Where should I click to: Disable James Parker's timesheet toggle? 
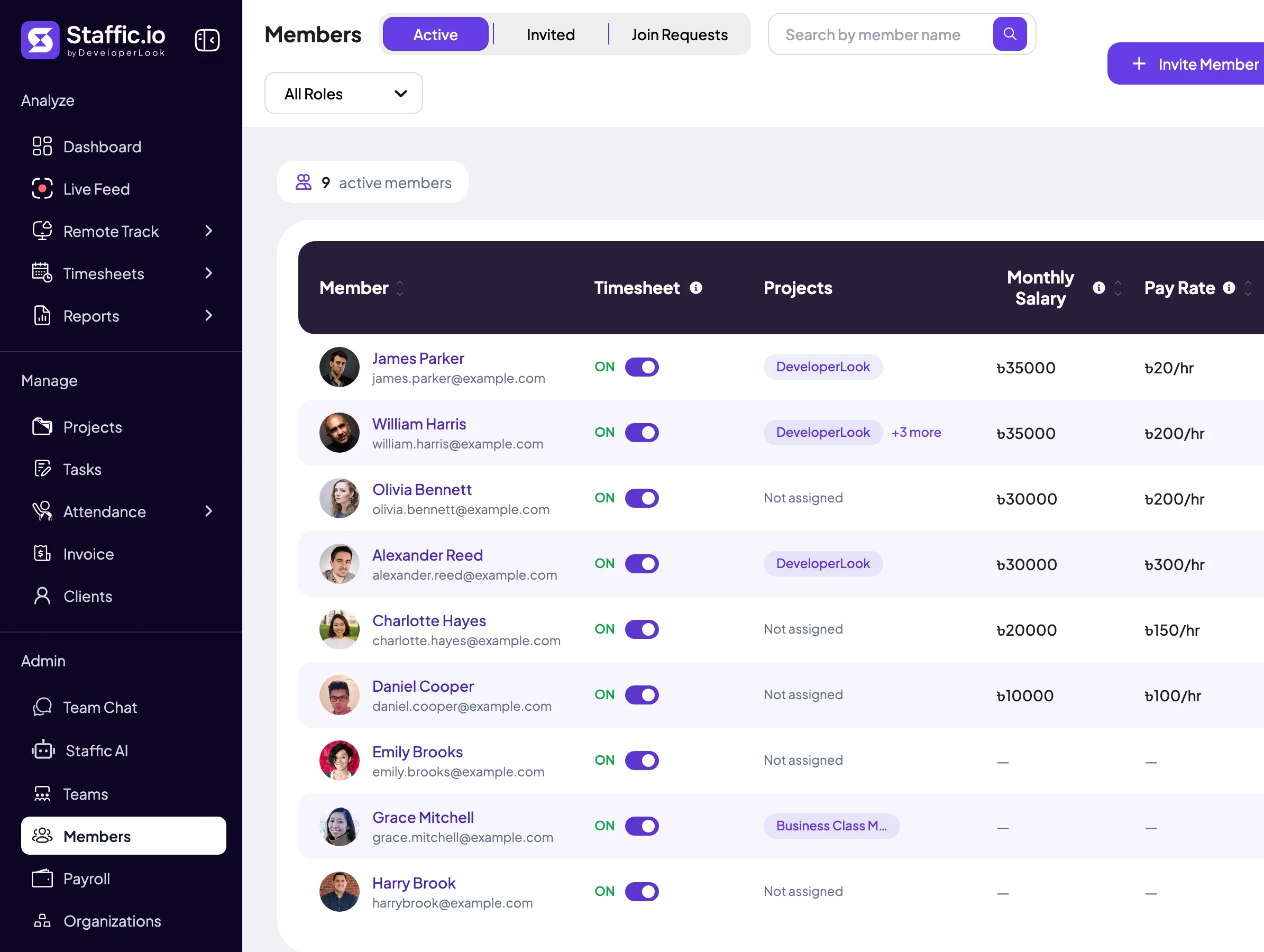pyautogui.click(x=642, y=367)
